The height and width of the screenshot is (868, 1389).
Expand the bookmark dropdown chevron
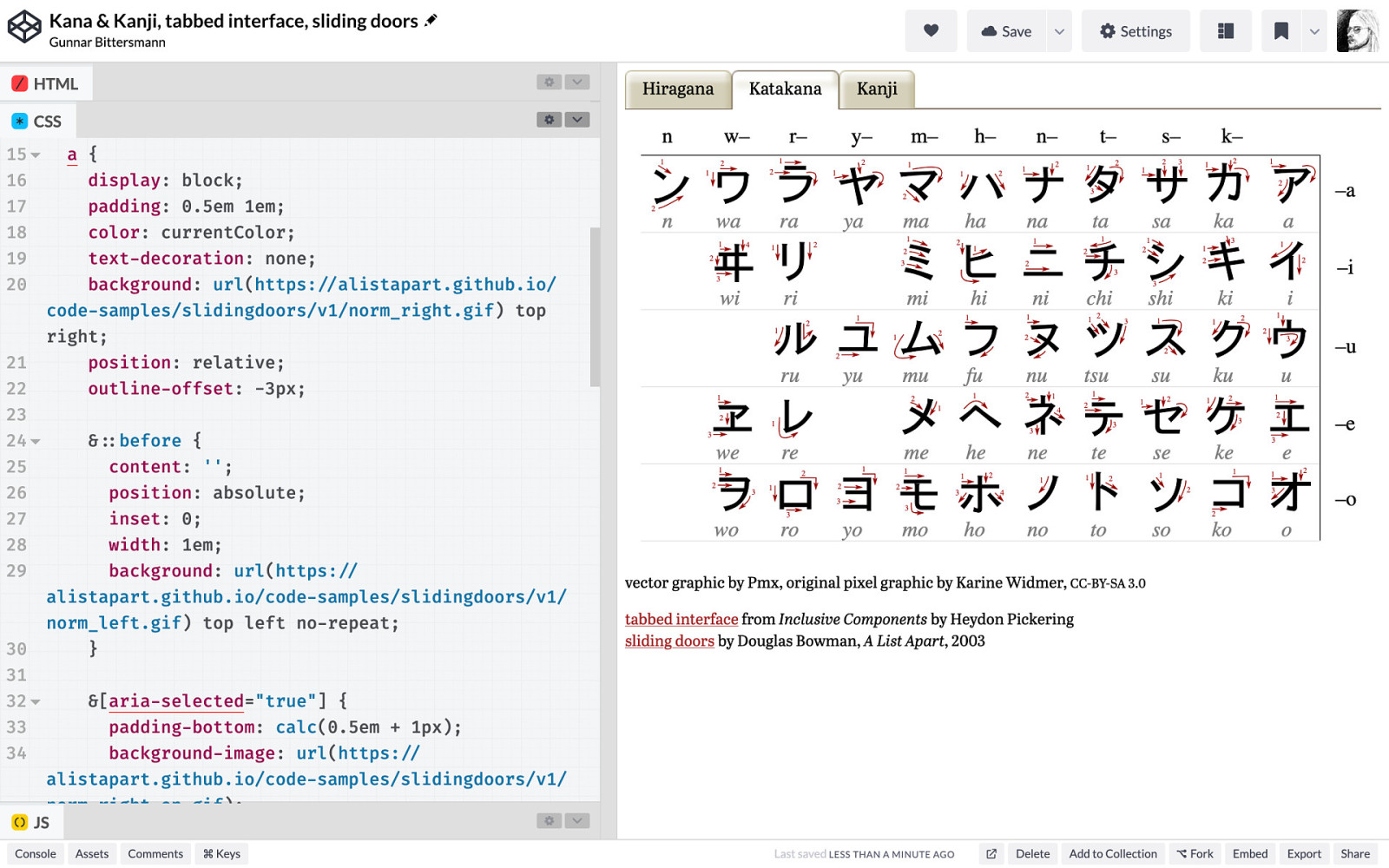click(1314, 31)
